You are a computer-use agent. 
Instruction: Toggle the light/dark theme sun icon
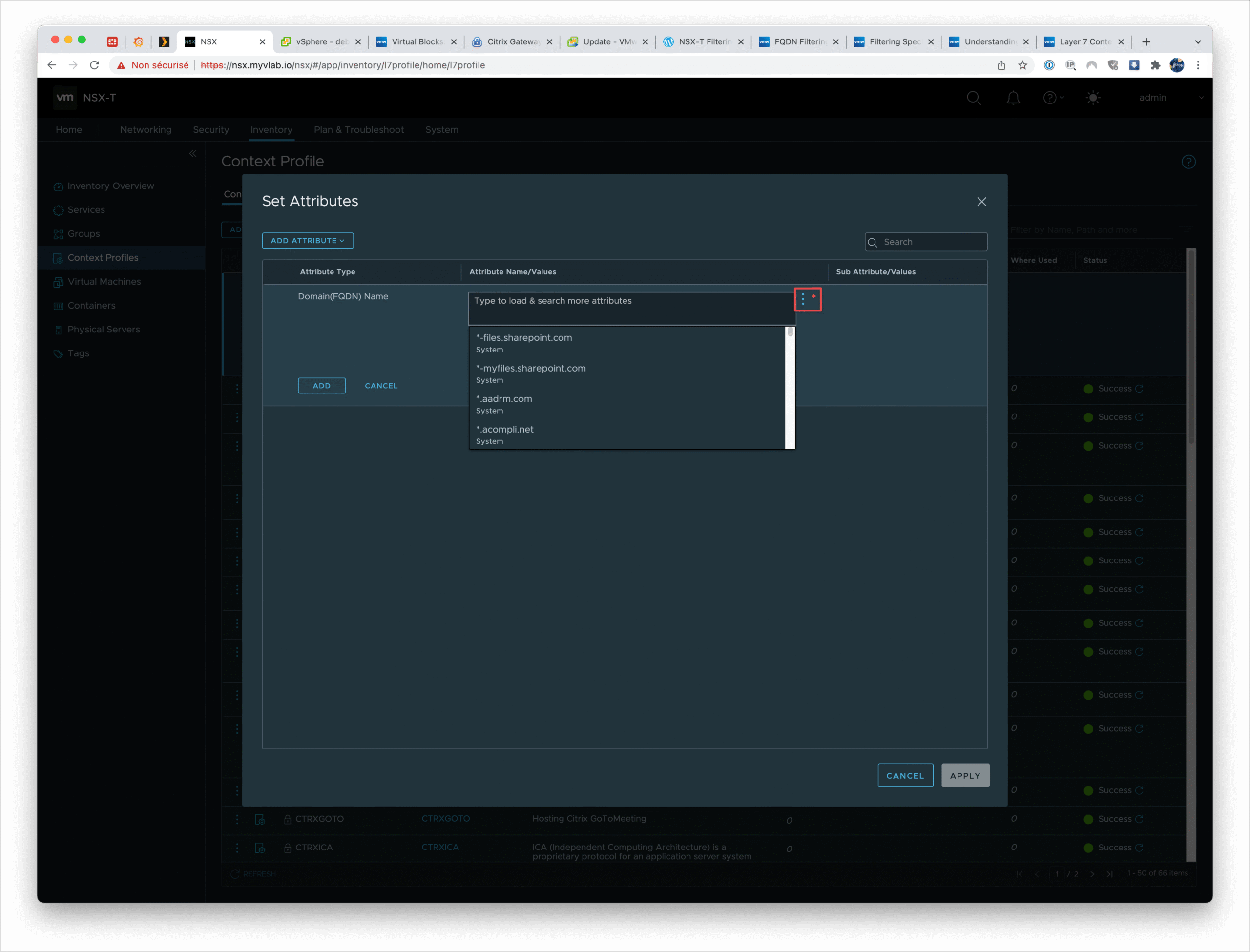1093,98
